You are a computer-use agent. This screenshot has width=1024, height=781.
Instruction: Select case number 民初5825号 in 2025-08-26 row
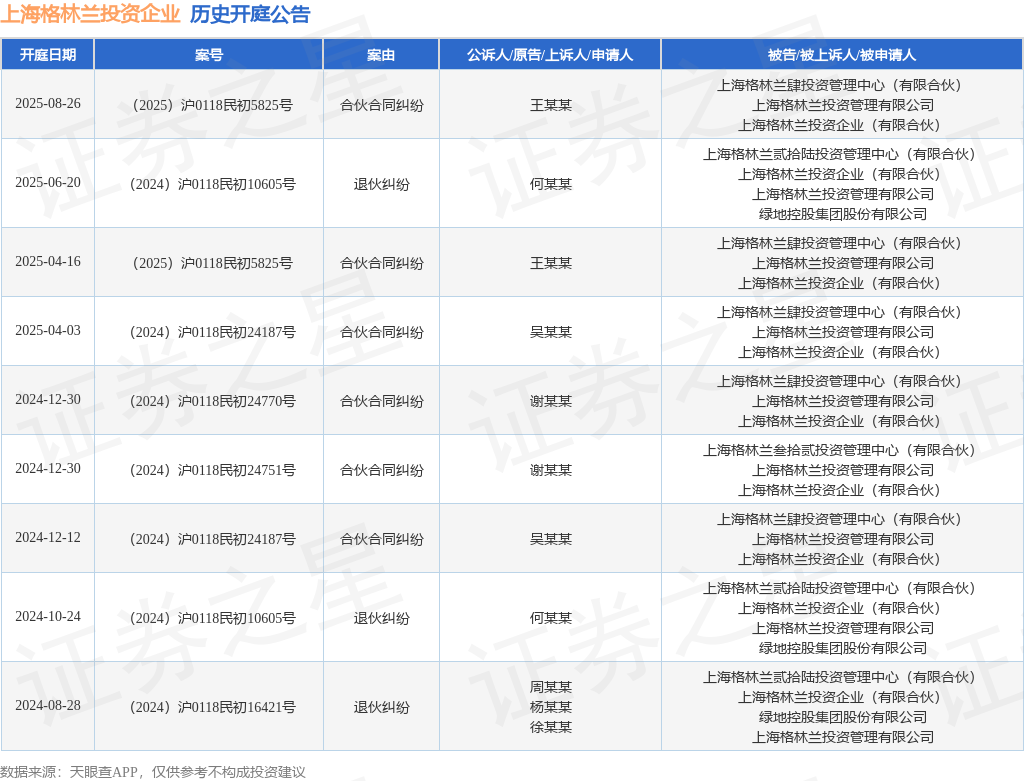[x=212, y=105]
